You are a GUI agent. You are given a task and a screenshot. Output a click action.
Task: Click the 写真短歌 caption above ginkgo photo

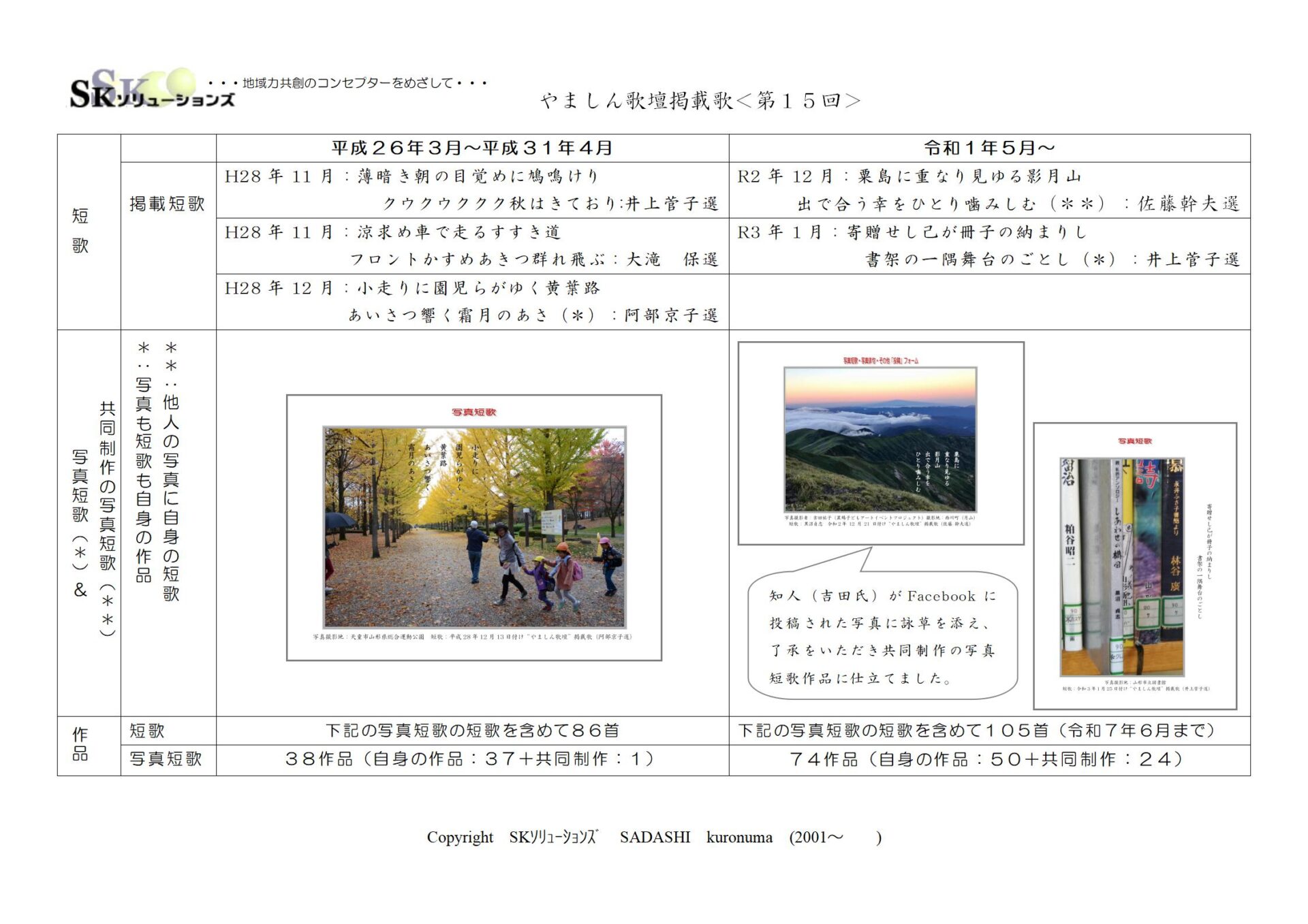click(474, 412)
